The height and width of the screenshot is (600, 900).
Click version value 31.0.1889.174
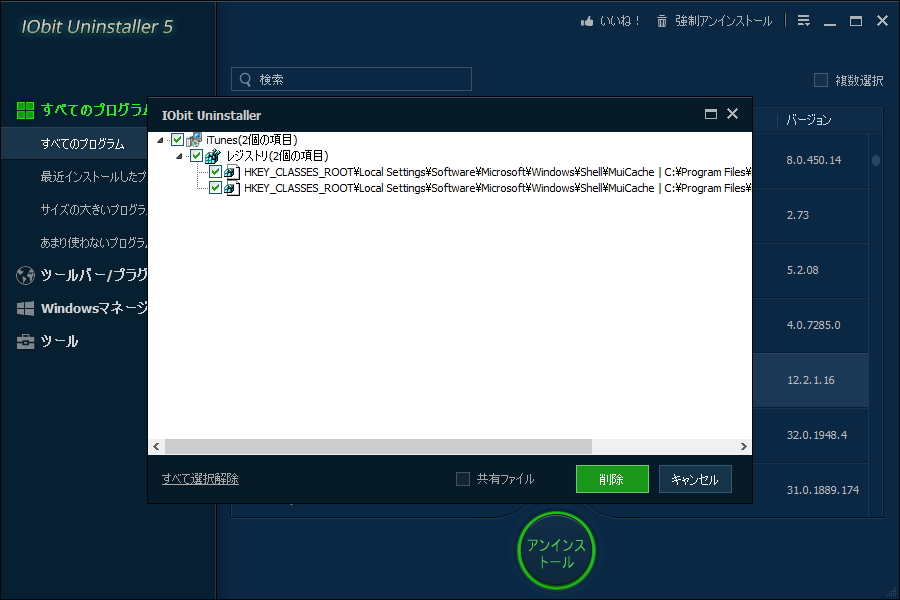click(x=823, y=490)
